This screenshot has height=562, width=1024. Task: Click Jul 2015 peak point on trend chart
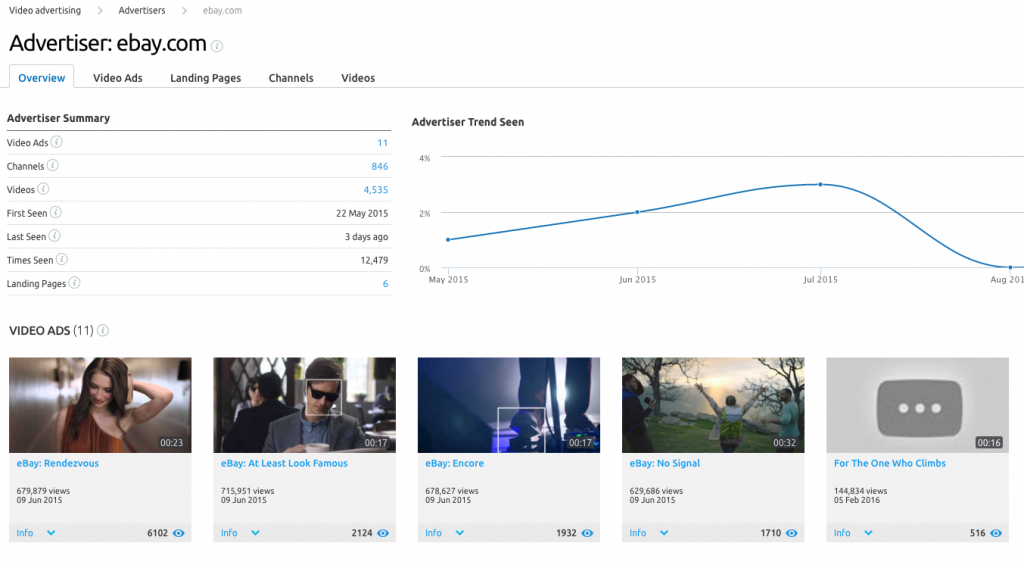[820, 185]
